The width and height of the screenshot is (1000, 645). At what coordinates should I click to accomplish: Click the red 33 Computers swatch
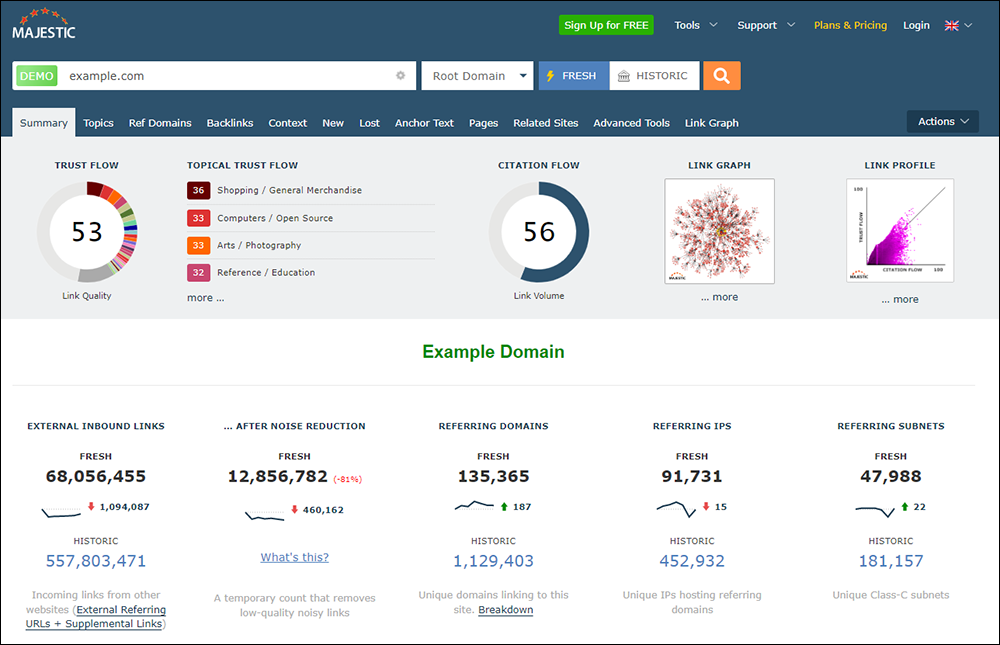point(198,218)
